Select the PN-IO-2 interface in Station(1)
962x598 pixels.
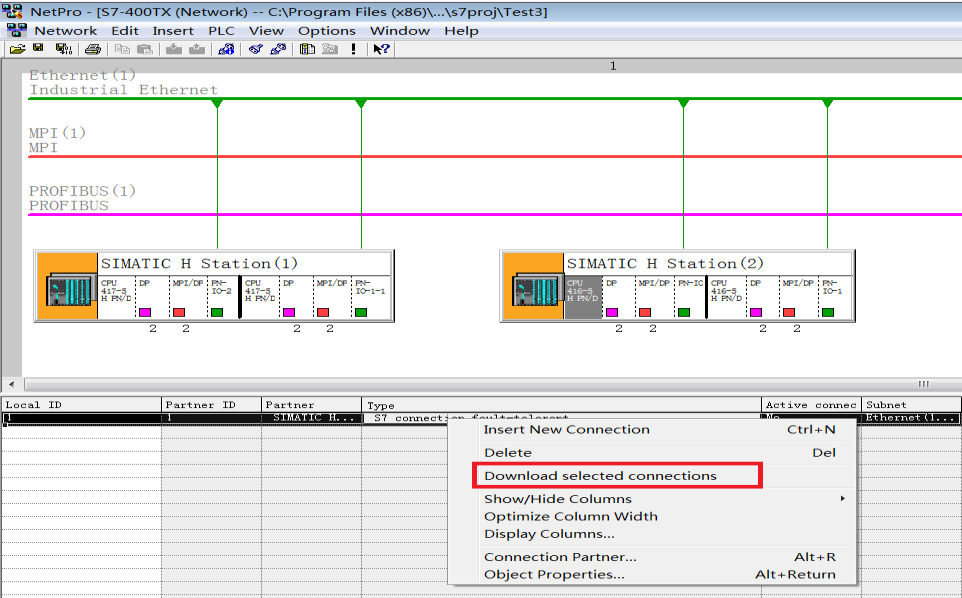(x=223, y=297)
